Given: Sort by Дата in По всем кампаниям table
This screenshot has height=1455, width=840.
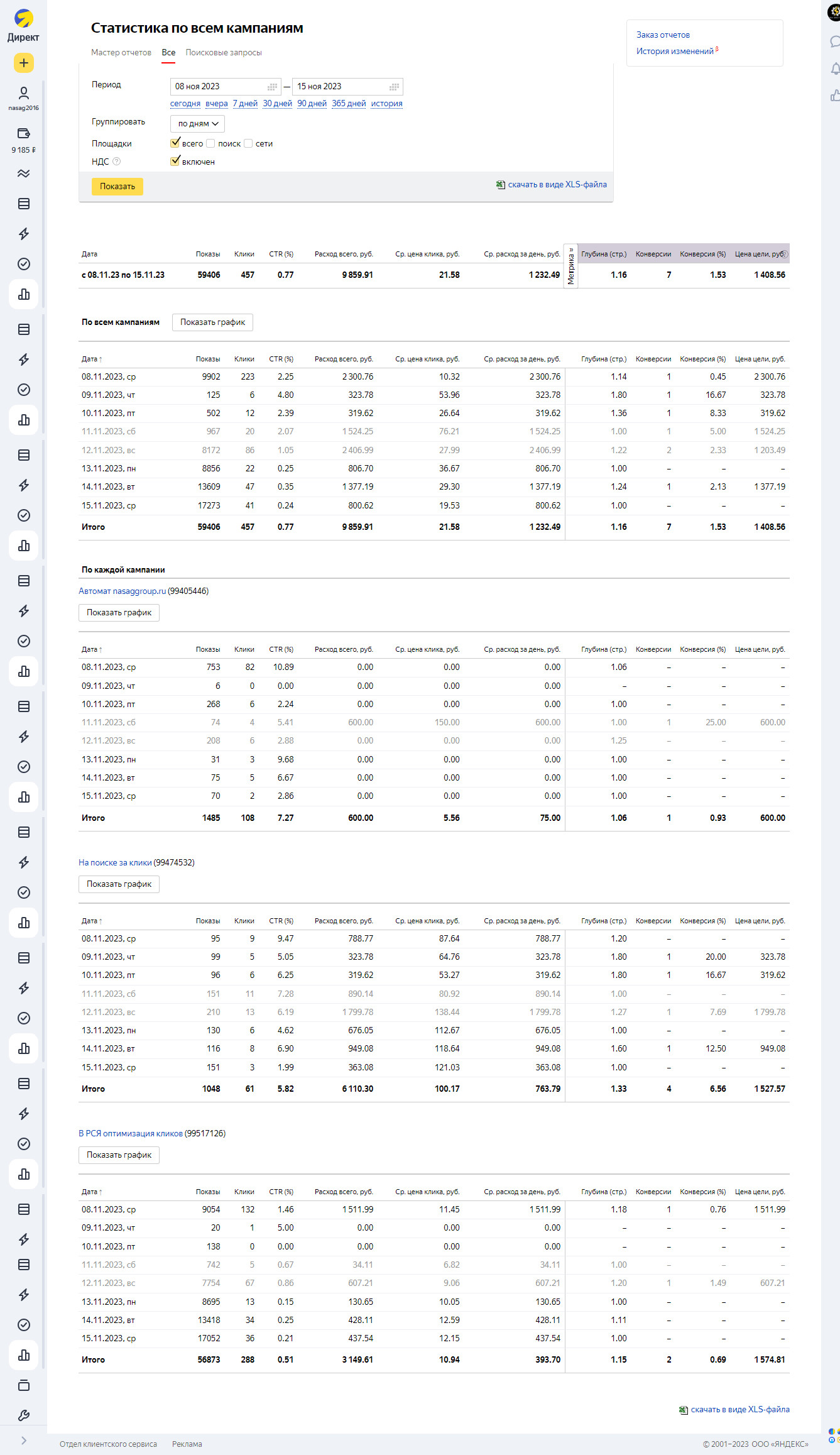Looking at the screenshot, I should 92,359.
